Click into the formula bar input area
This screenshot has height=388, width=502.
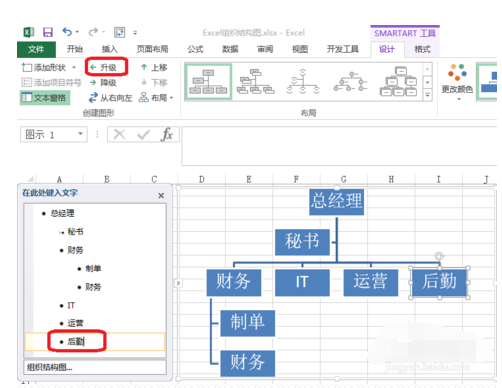pos(339,146)
